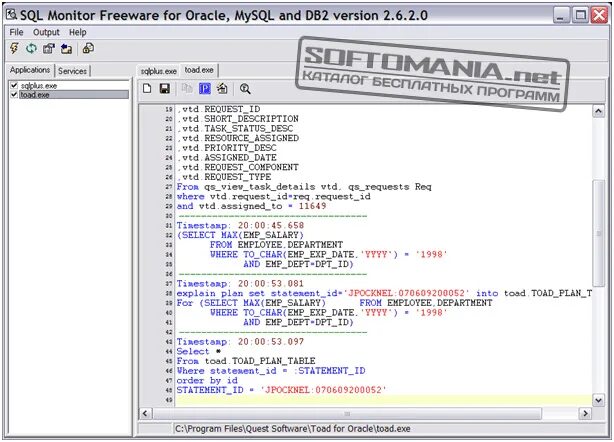Click 'For (SELECT MAX(EMP_SALARY)' on line 39
The image size is (614, 442).
[251, 303]
